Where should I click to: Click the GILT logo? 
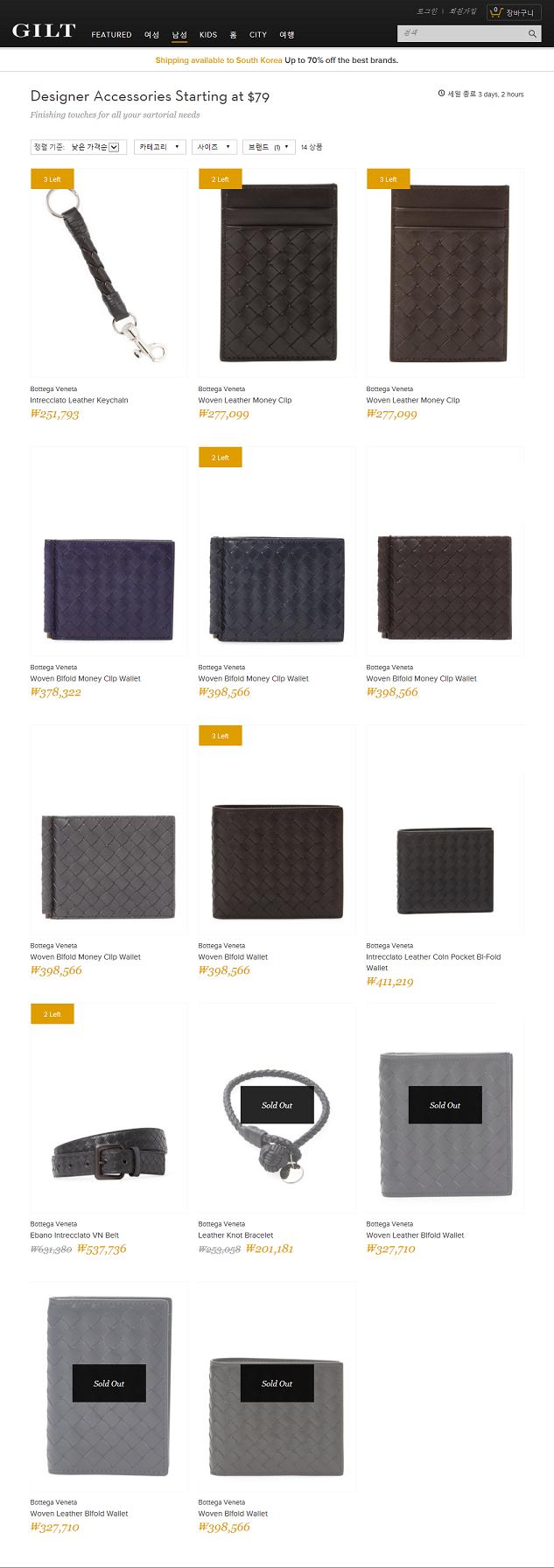pos(44,31)
